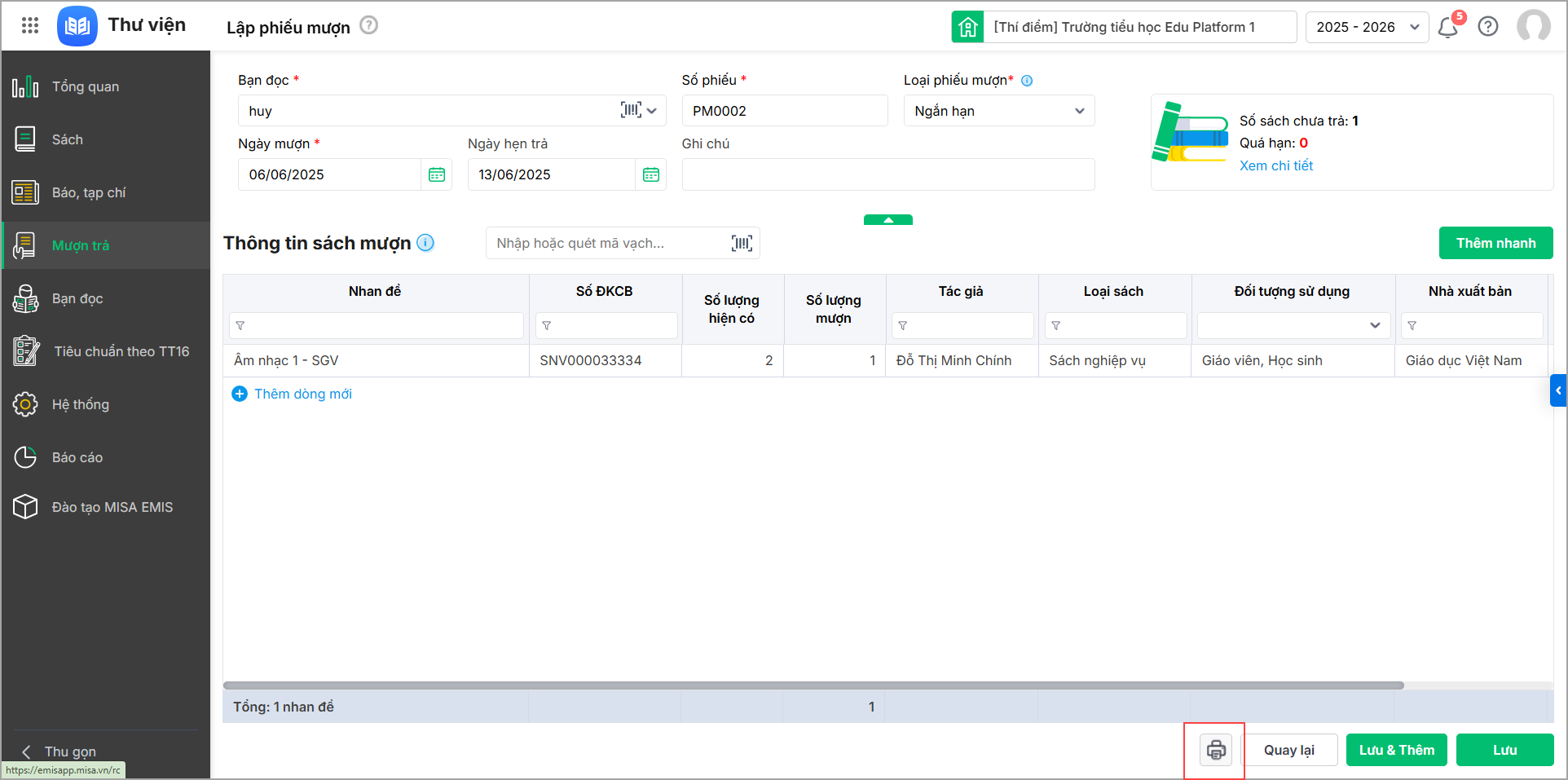Click filter icon in Số ĐKCB column
The width and height of the screenshot is (1568, 780).
(x=547, y=326)
